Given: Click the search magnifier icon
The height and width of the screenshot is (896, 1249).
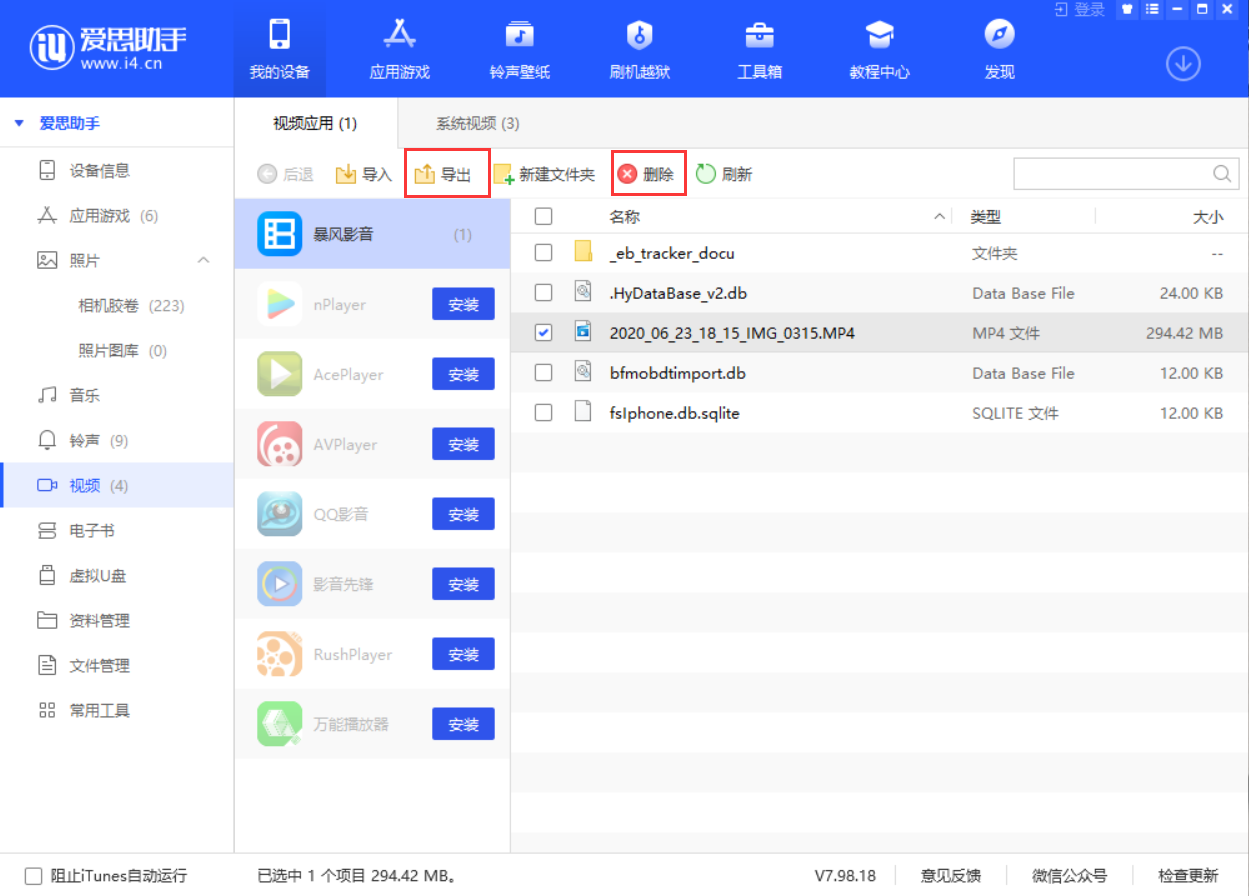Looking at the screenshot, I should pyautogui.click(x=1222, y=174).
